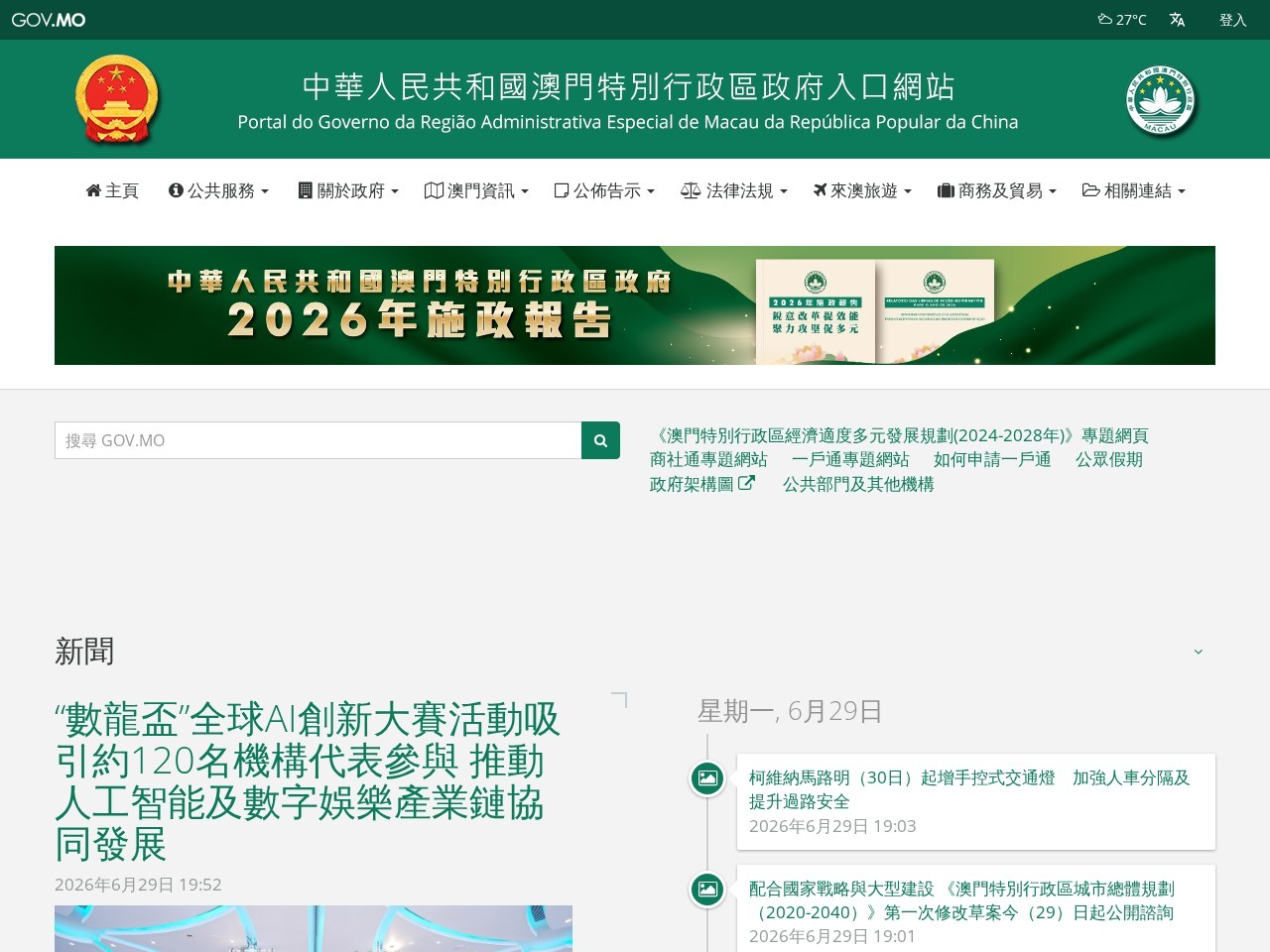Image resolution: width=1270 pixels, height=952 pixels.
Task: Open 政府架構圖 external link
Action: 702,484
